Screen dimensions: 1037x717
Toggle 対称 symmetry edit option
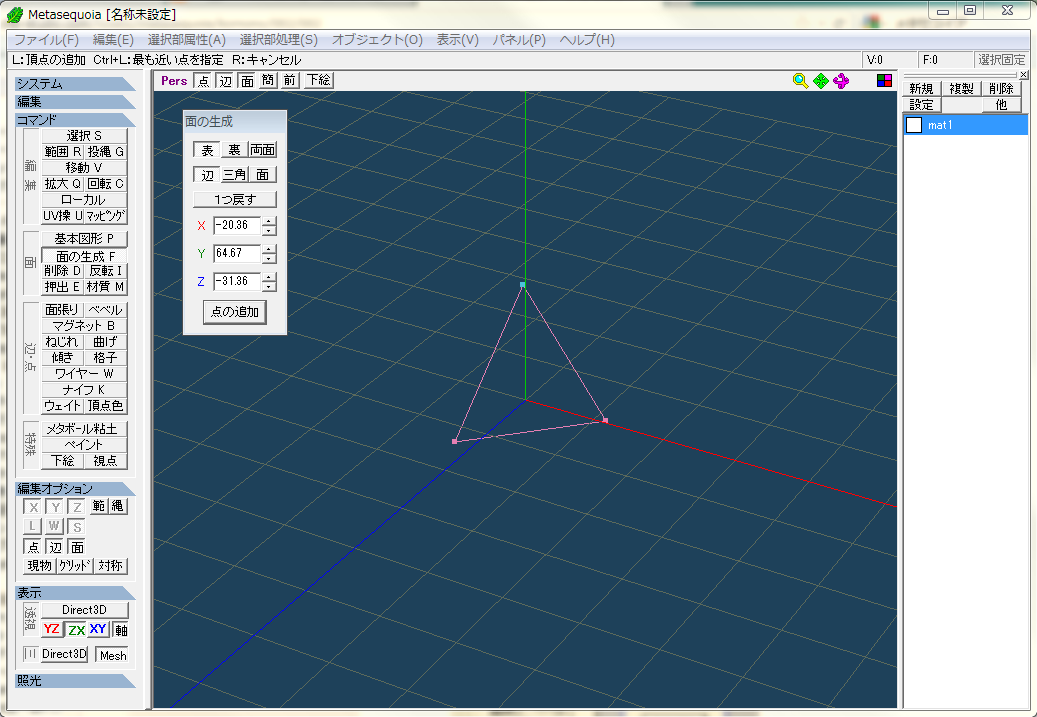(x=110, y=566)
